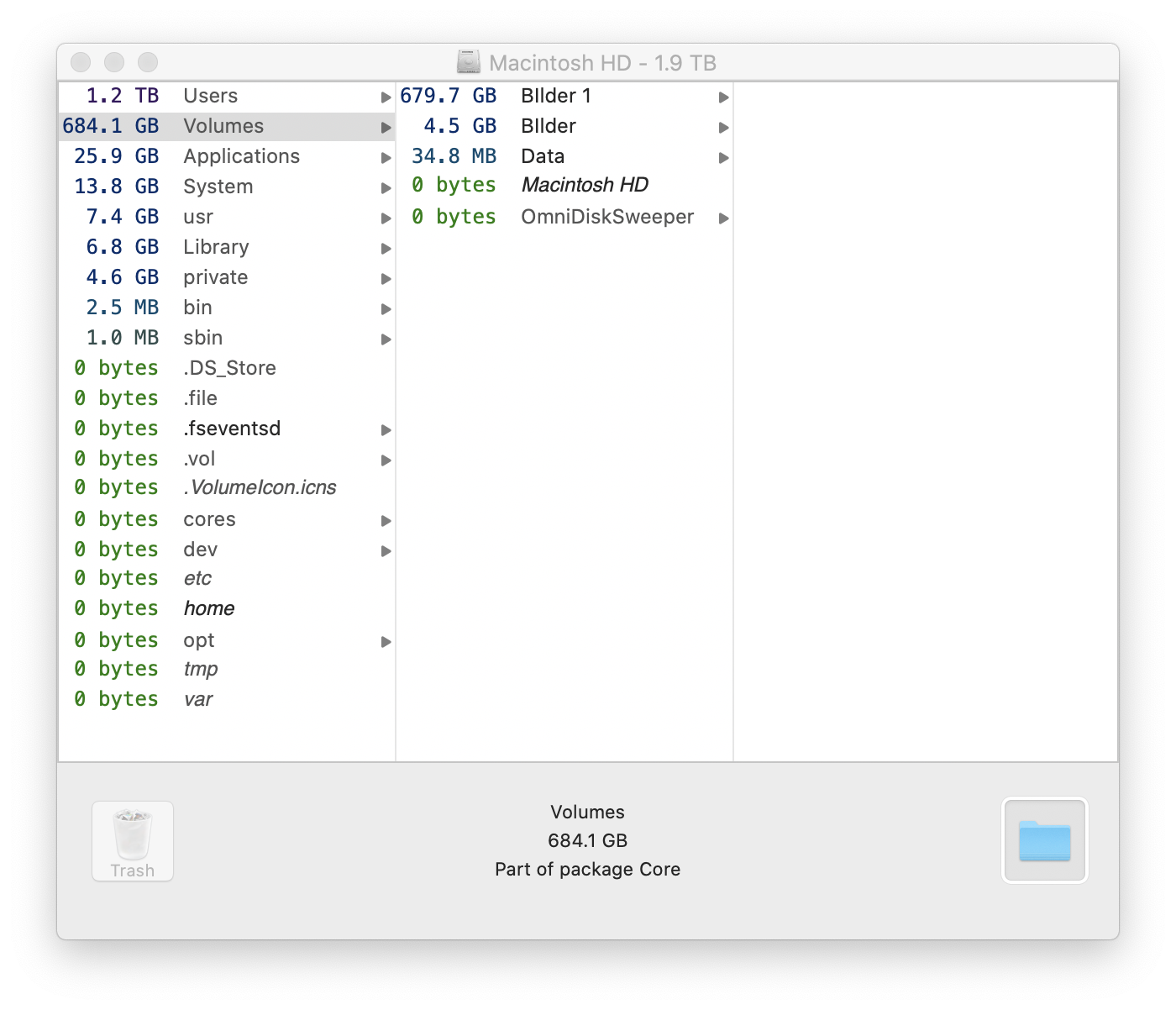Select the Macintosh HD entry in Volumes

pos(564,185)
